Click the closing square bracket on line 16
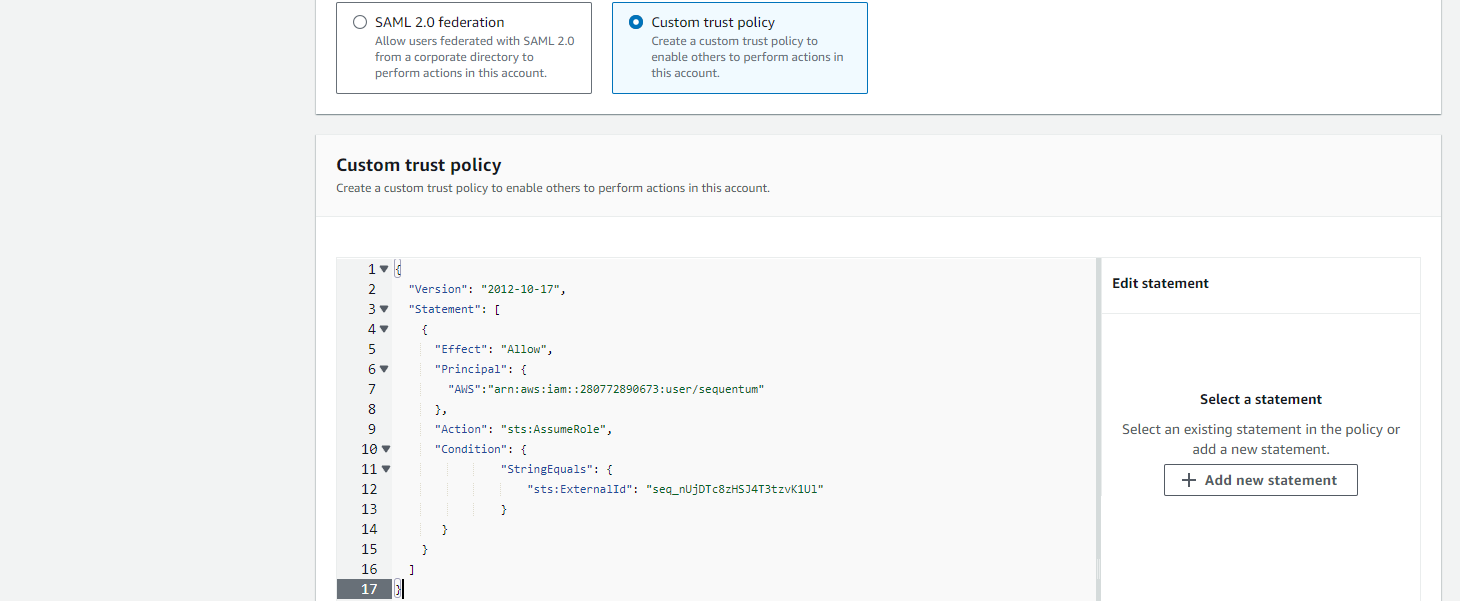 tap(412, 569)
